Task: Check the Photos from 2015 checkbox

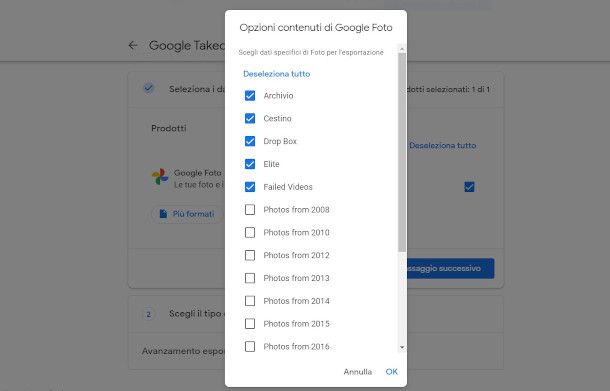Action: click(250, 324)
